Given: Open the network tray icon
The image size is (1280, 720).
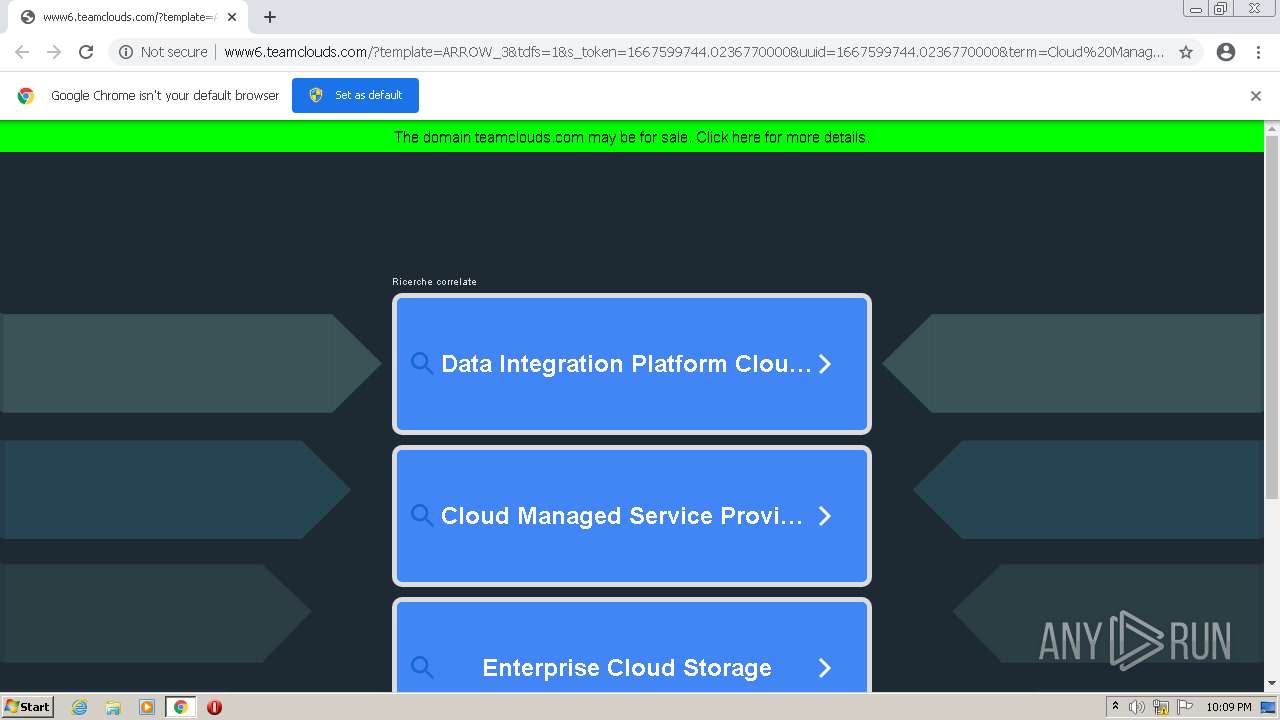Looking at the screenshot, I should pyautogui.click(x=1161, y=707).
